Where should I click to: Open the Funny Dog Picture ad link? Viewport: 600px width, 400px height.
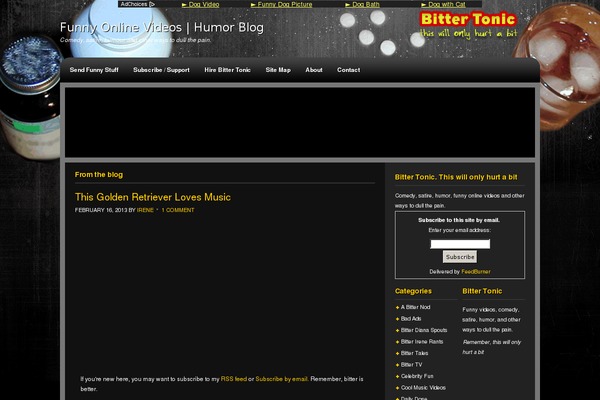point(281,4)
